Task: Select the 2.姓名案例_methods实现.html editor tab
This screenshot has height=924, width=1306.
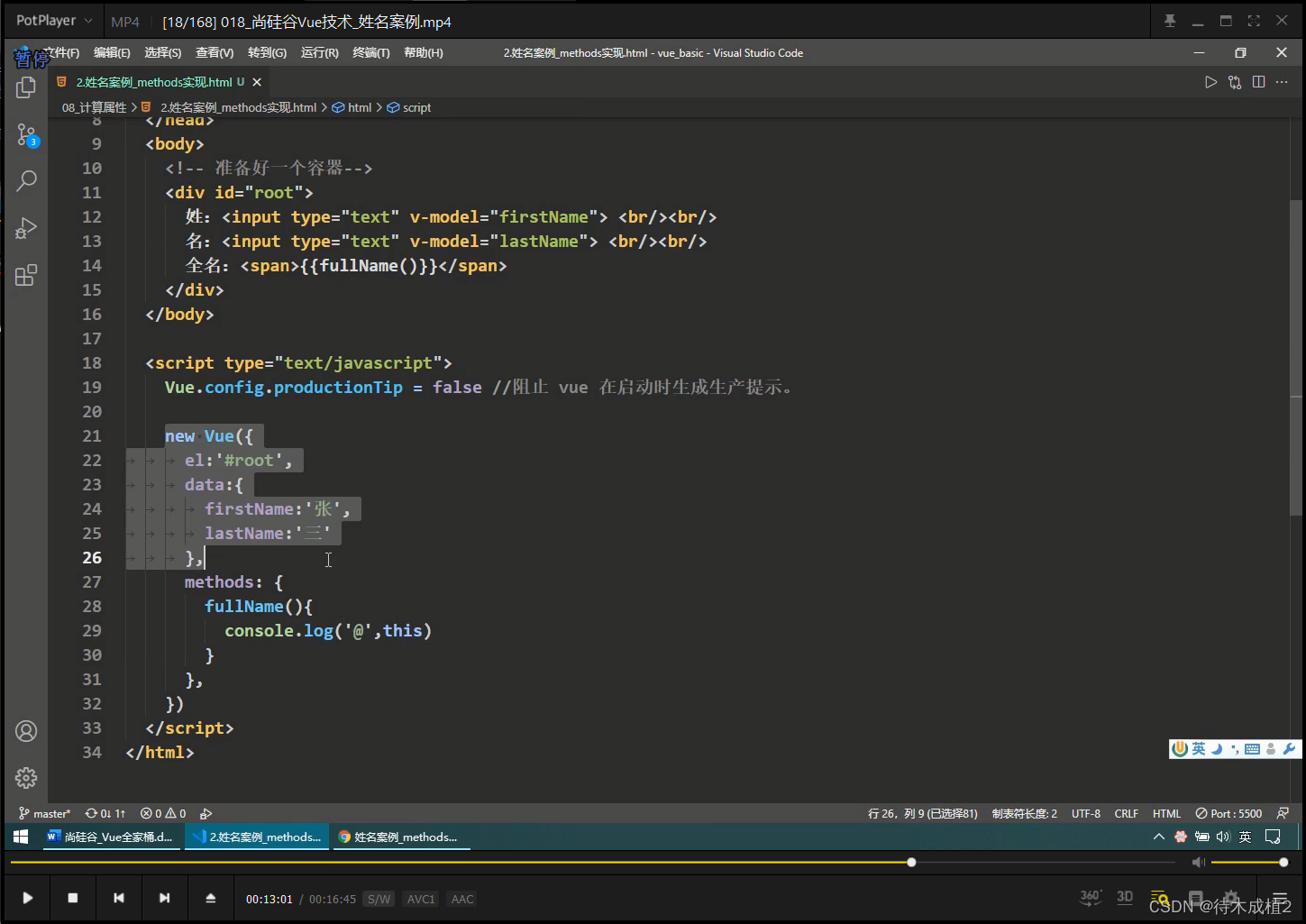Action: pos(160,82)
